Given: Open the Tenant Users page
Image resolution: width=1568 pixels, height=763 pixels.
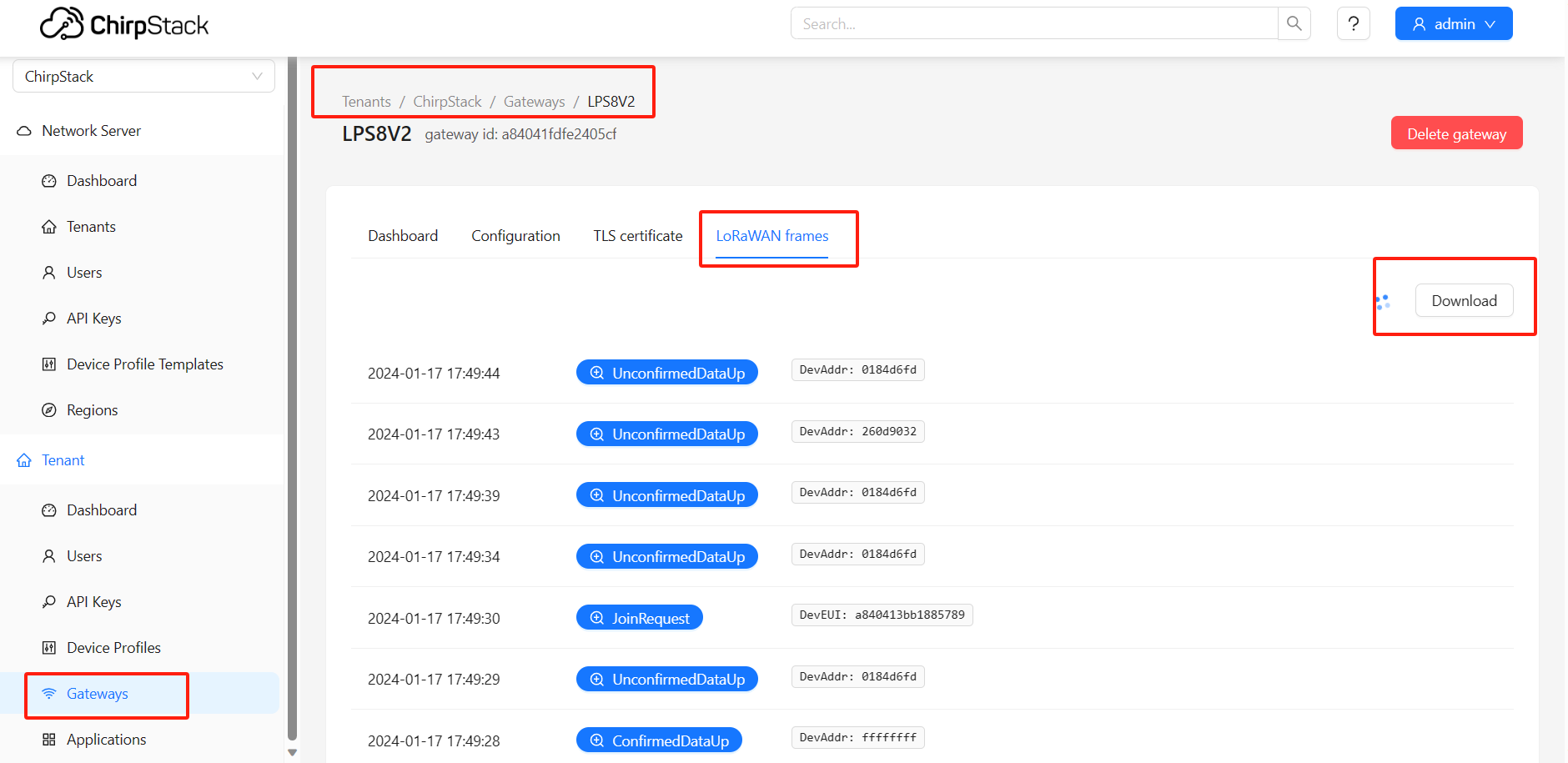Looking at the screenshot, I should [x=84, y=556].
